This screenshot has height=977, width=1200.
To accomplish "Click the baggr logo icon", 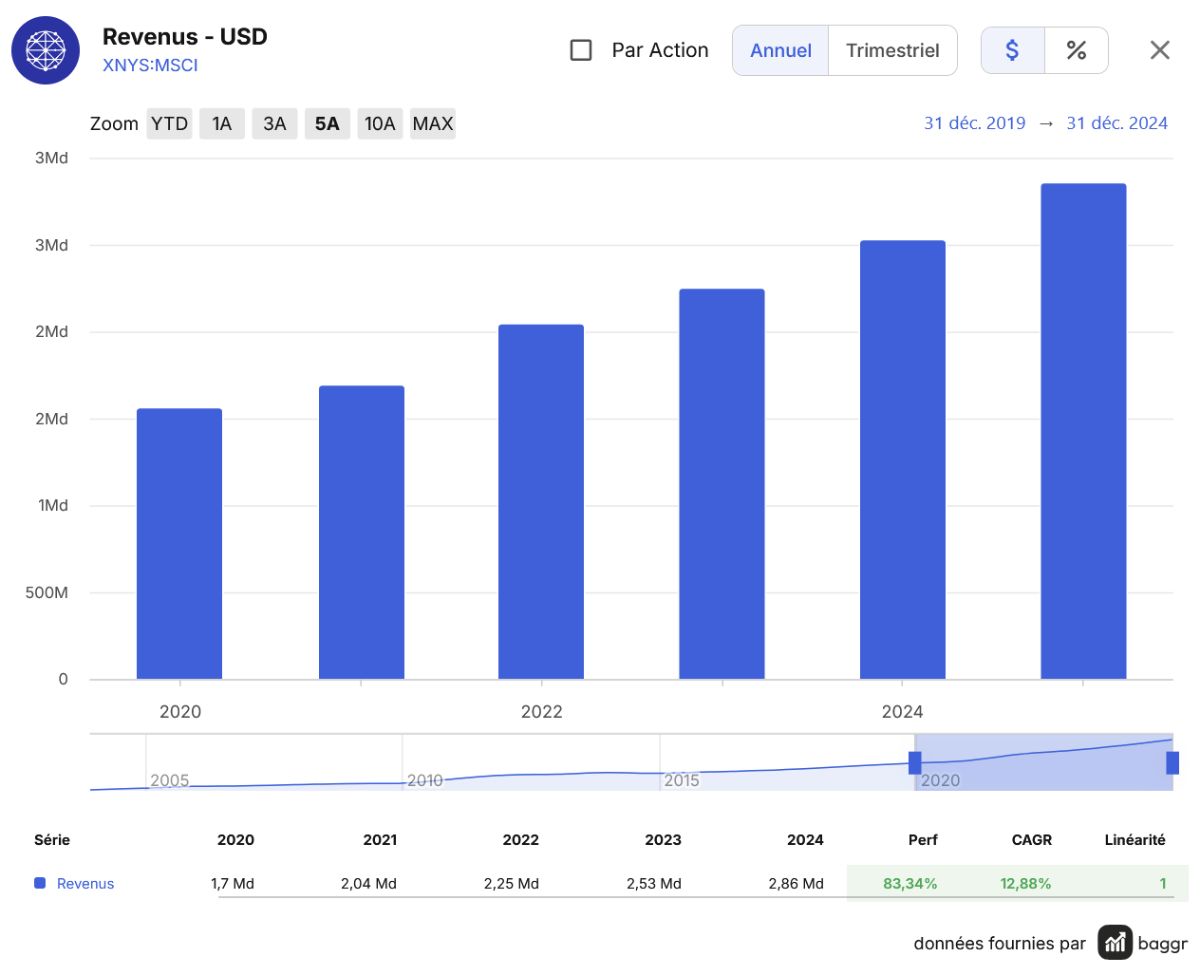I will (x=1115, y=942).
